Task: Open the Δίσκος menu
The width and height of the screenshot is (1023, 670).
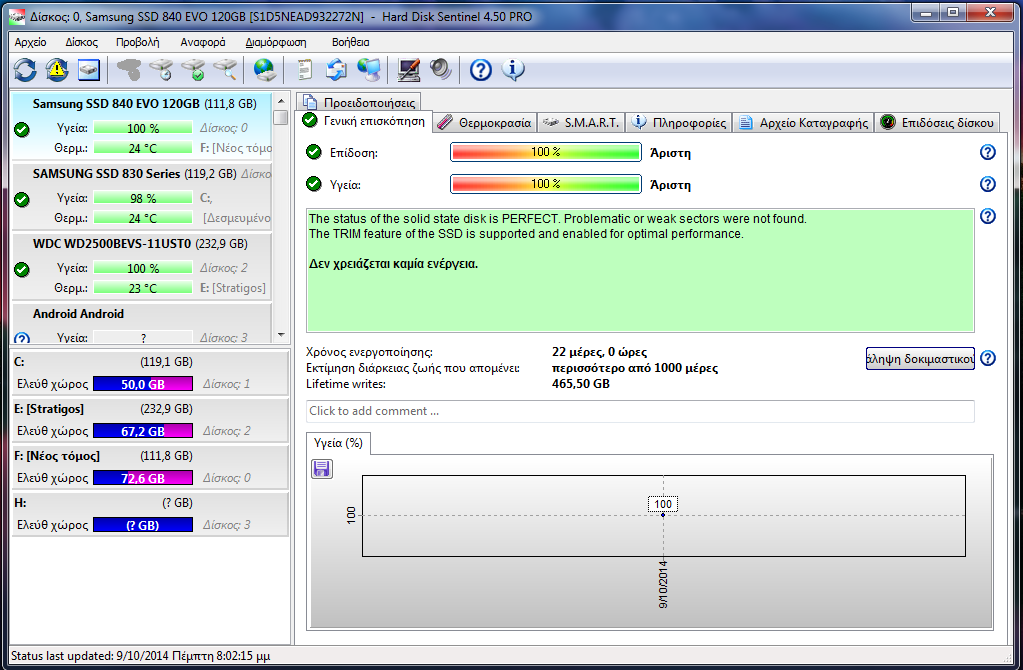Action: click(82, 42)
